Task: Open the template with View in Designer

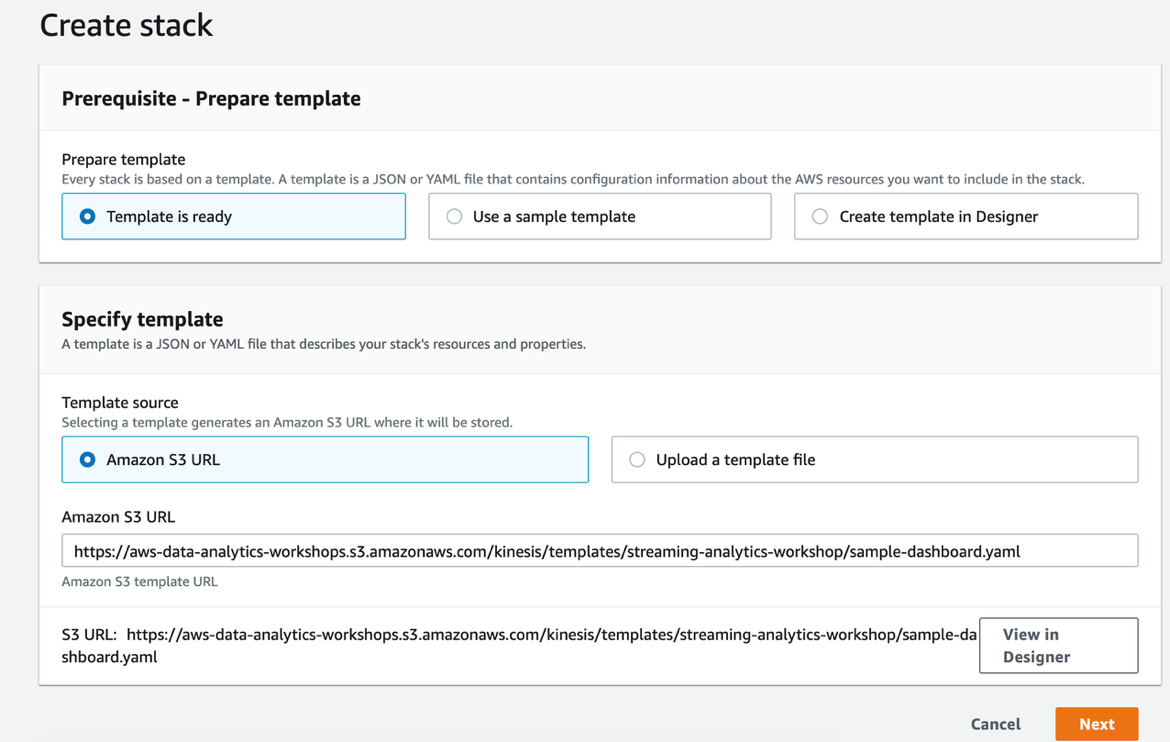Action: pos(1059,646)
